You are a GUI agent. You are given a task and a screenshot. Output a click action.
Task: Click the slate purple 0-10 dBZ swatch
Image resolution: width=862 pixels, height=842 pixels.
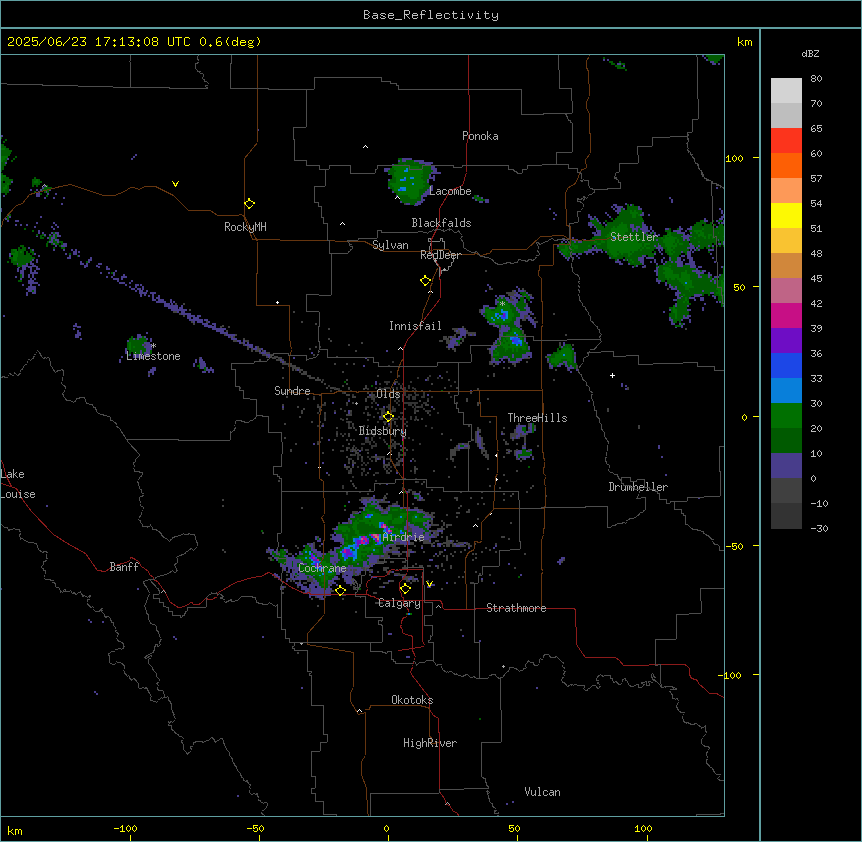click(786, 466)
